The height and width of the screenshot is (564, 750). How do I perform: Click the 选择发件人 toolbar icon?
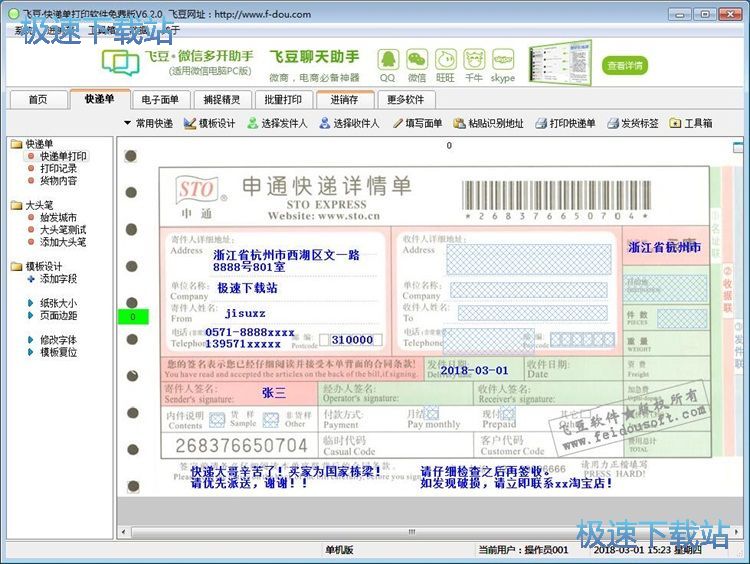[252, 123]
